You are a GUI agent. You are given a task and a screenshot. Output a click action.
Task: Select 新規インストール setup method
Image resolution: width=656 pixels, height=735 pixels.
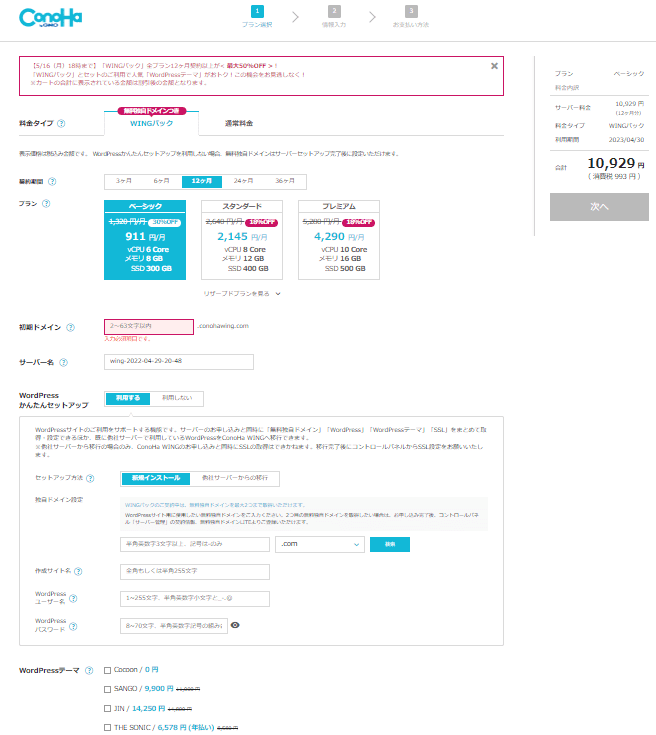156,479
